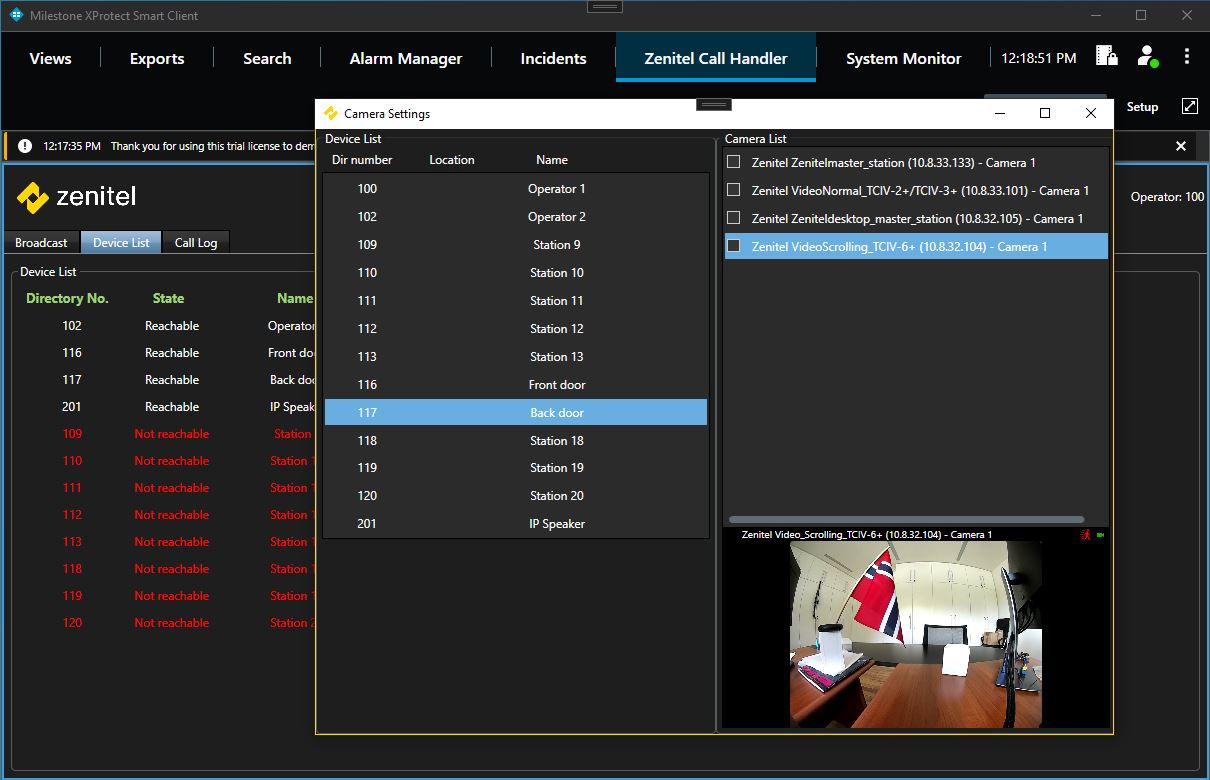This screenshot has width=1210, height=780.
Task: Open the user account status icon
Action: click(x=1147, y=56)
